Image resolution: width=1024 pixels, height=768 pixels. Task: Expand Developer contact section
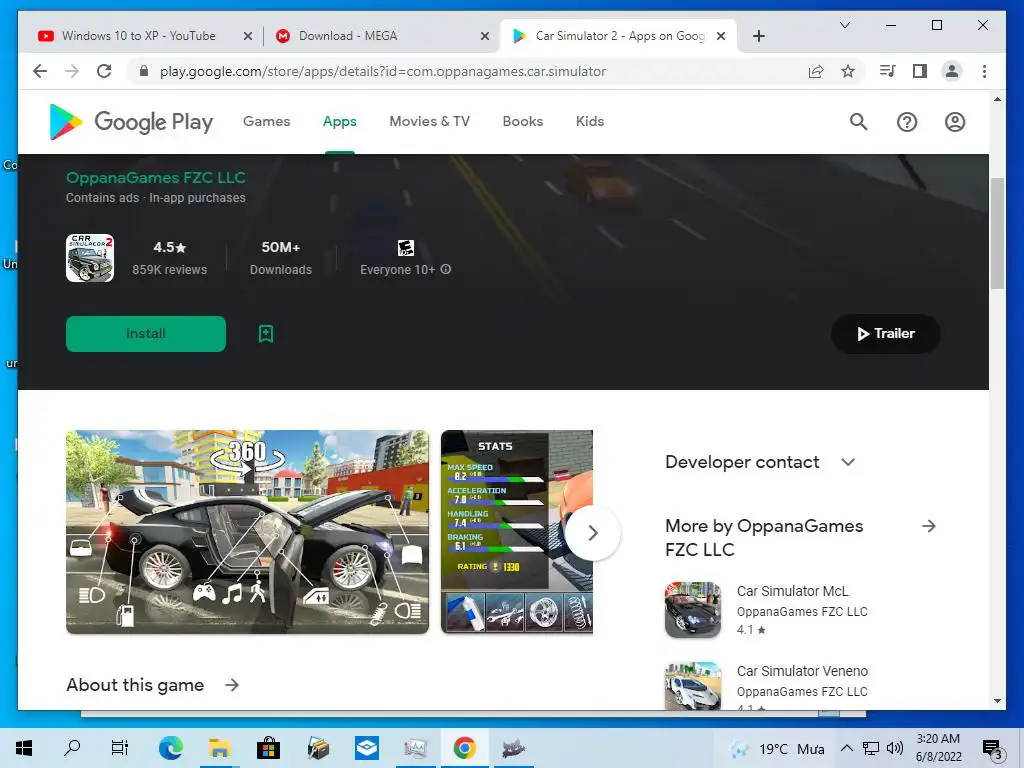(848, 462)
